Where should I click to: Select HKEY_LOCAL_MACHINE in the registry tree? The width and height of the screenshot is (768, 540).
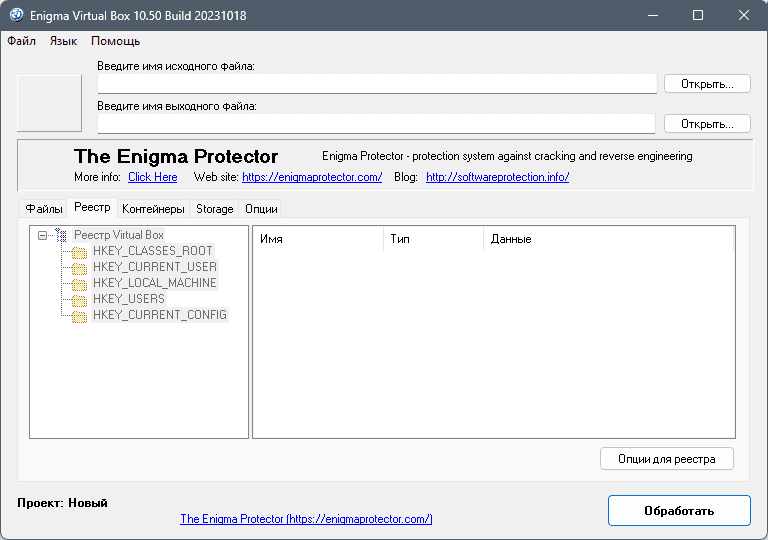coord(155,283)
